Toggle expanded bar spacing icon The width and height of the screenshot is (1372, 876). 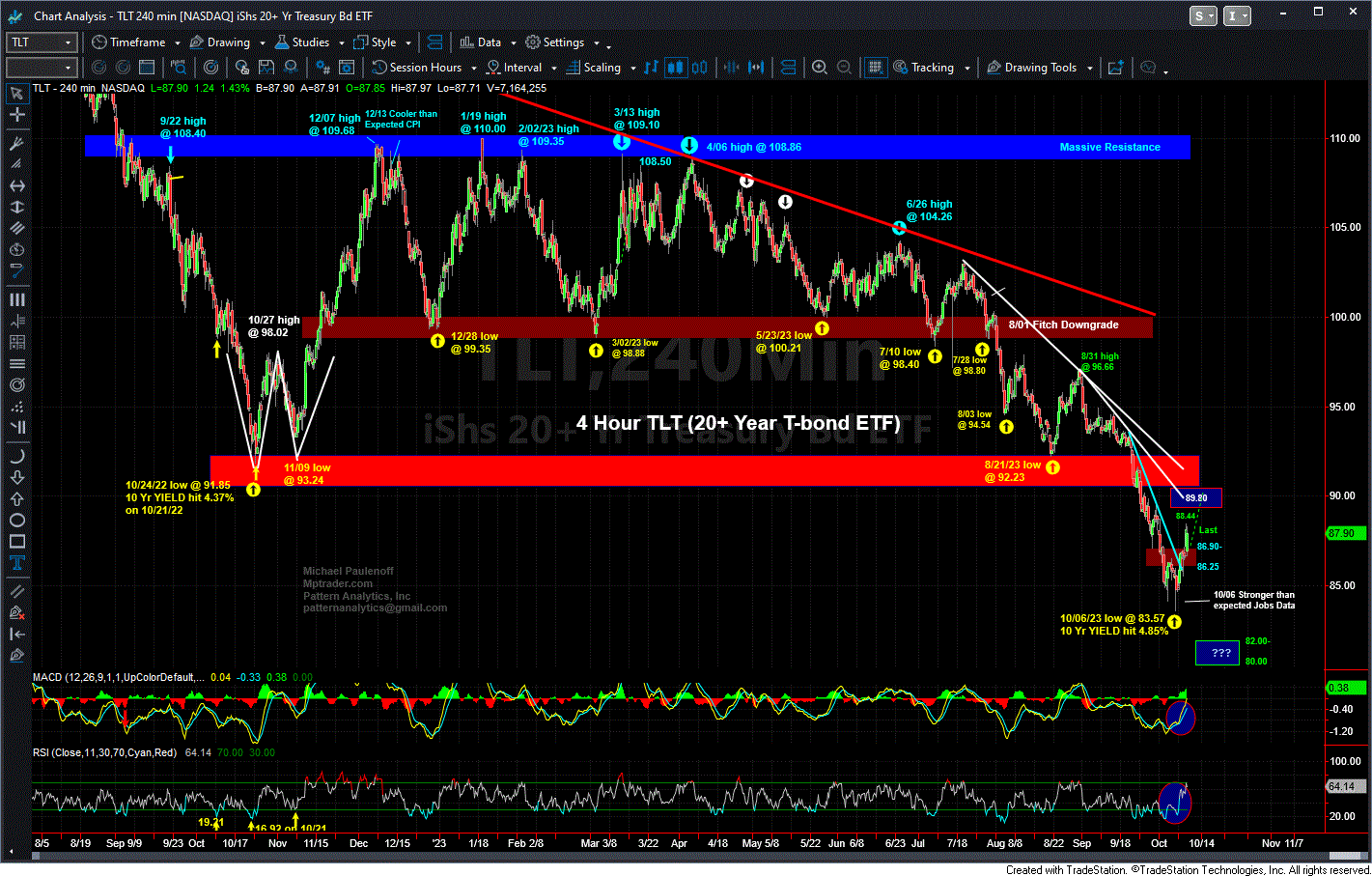click(756, 68)
